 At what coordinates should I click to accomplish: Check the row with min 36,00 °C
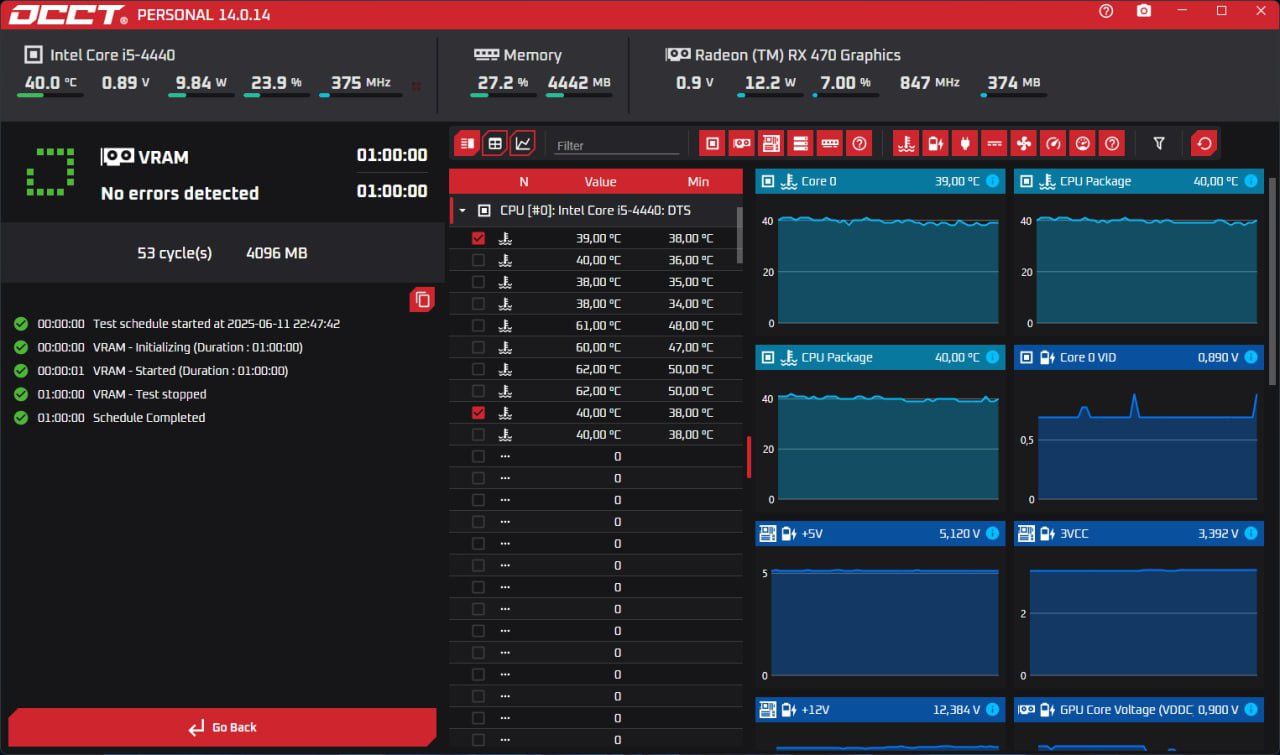[478, 260]
